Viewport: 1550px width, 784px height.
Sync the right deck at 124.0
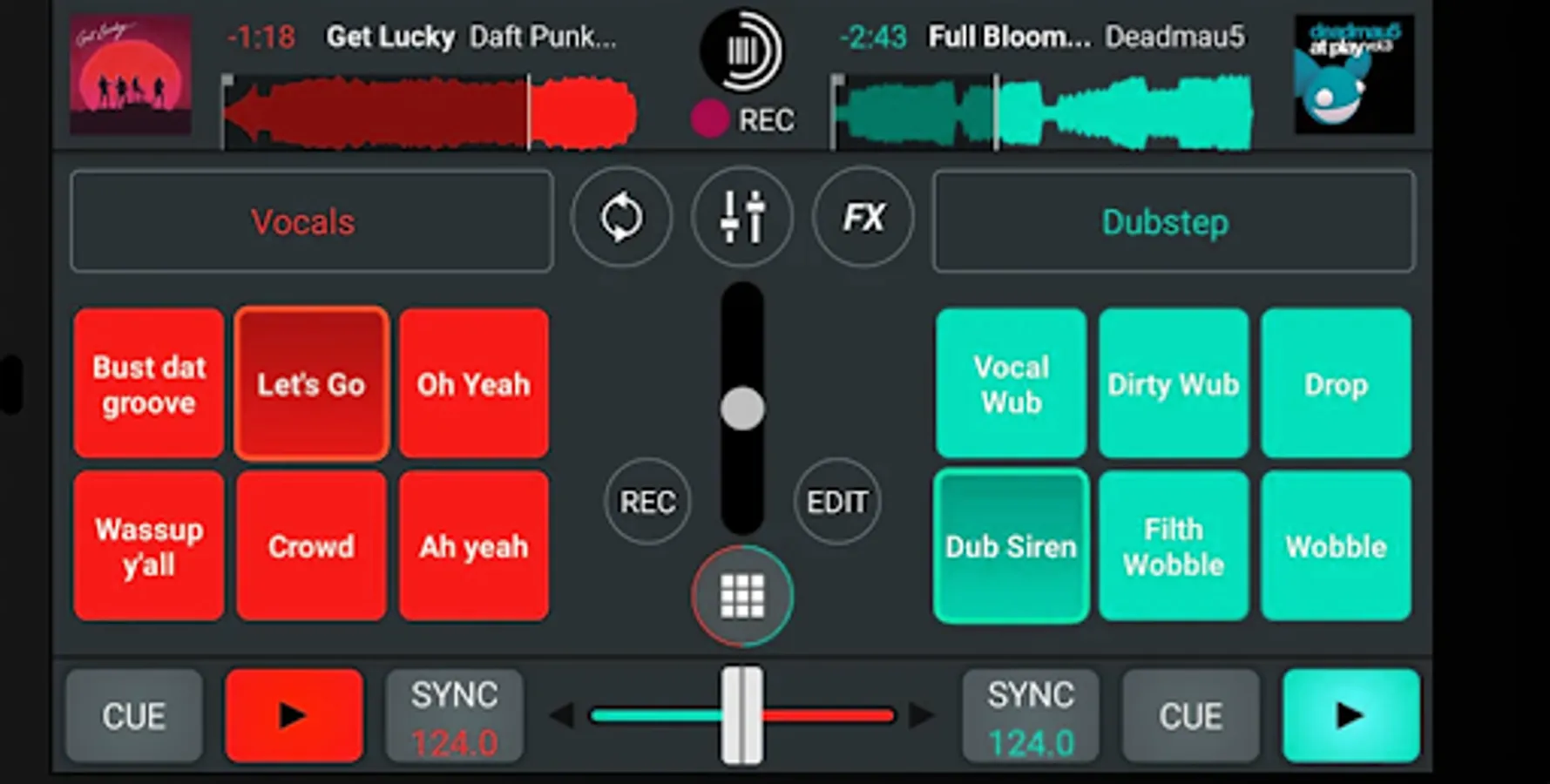pos(1031,715)
